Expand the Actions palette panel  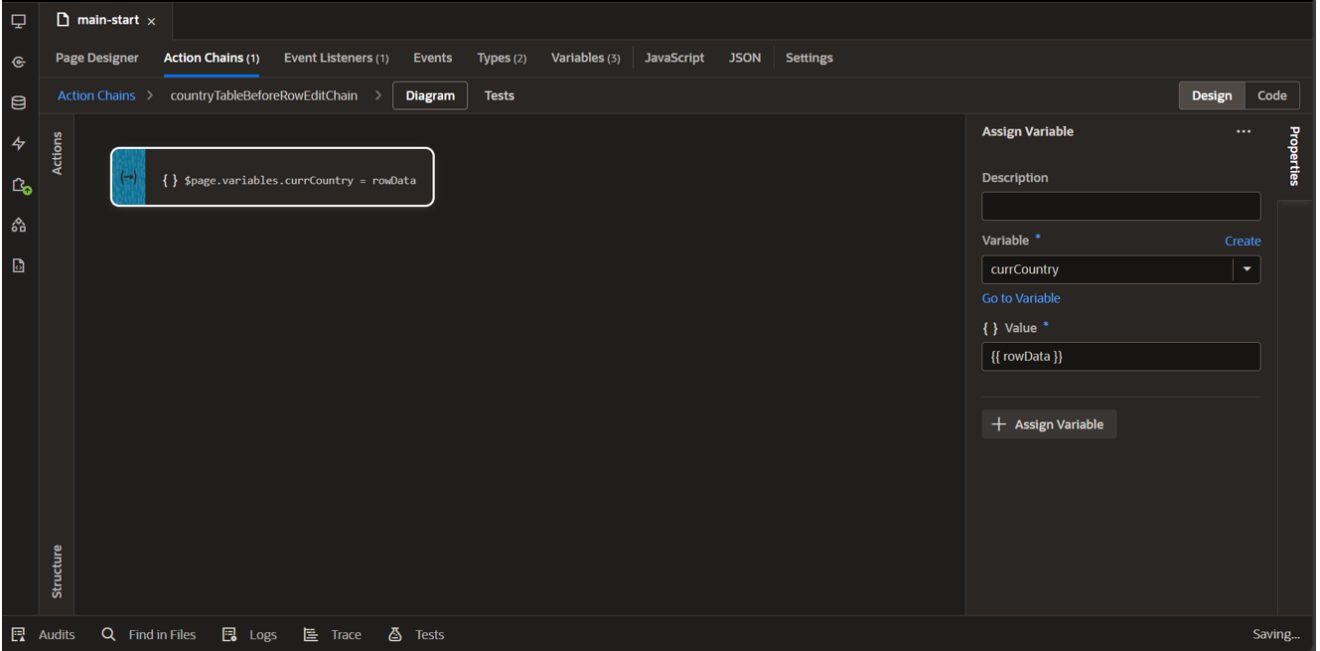[x=57, y=153]
